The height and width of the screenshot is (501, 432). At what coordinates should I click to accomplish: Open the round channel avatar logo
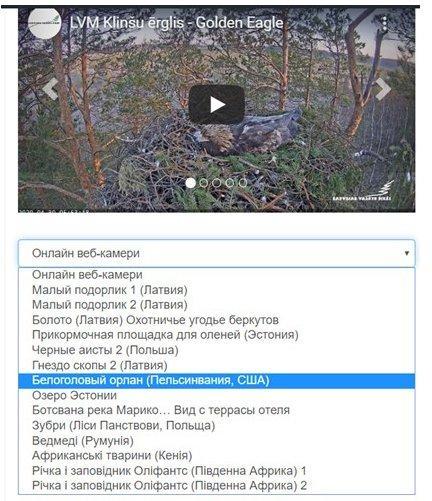(44, 23)
